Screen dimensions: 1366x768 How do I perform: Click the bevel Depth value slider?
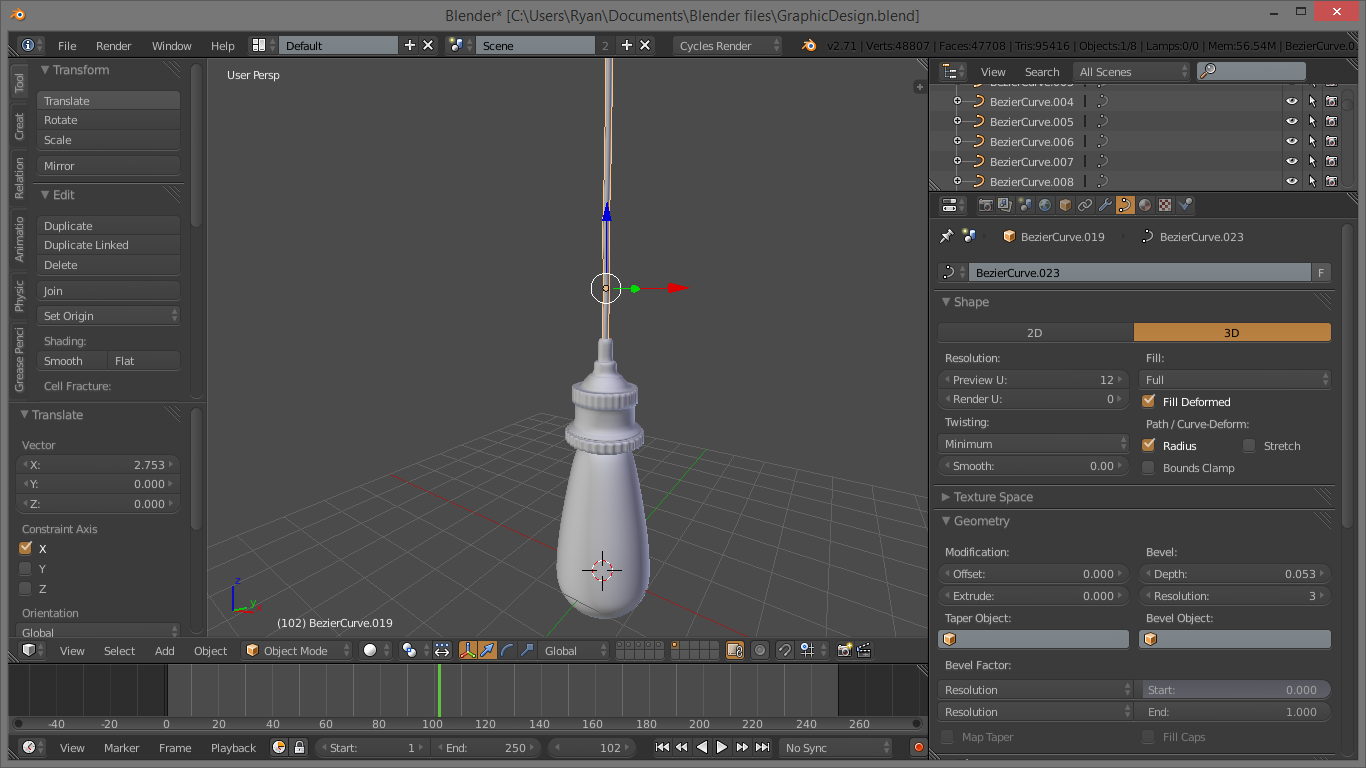1235,574
